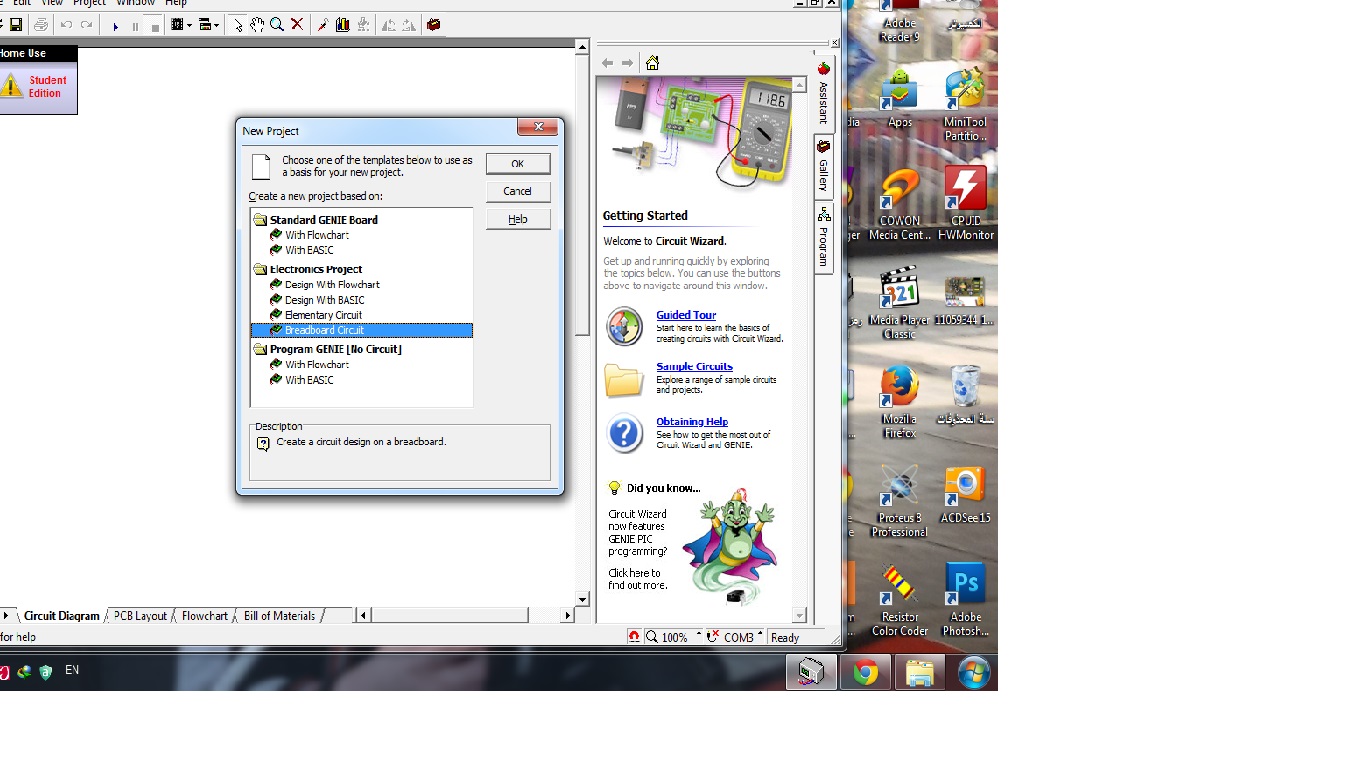1366x768 pixels.
Task: Open the layout options dropdown icon
Action: (209, 25)
